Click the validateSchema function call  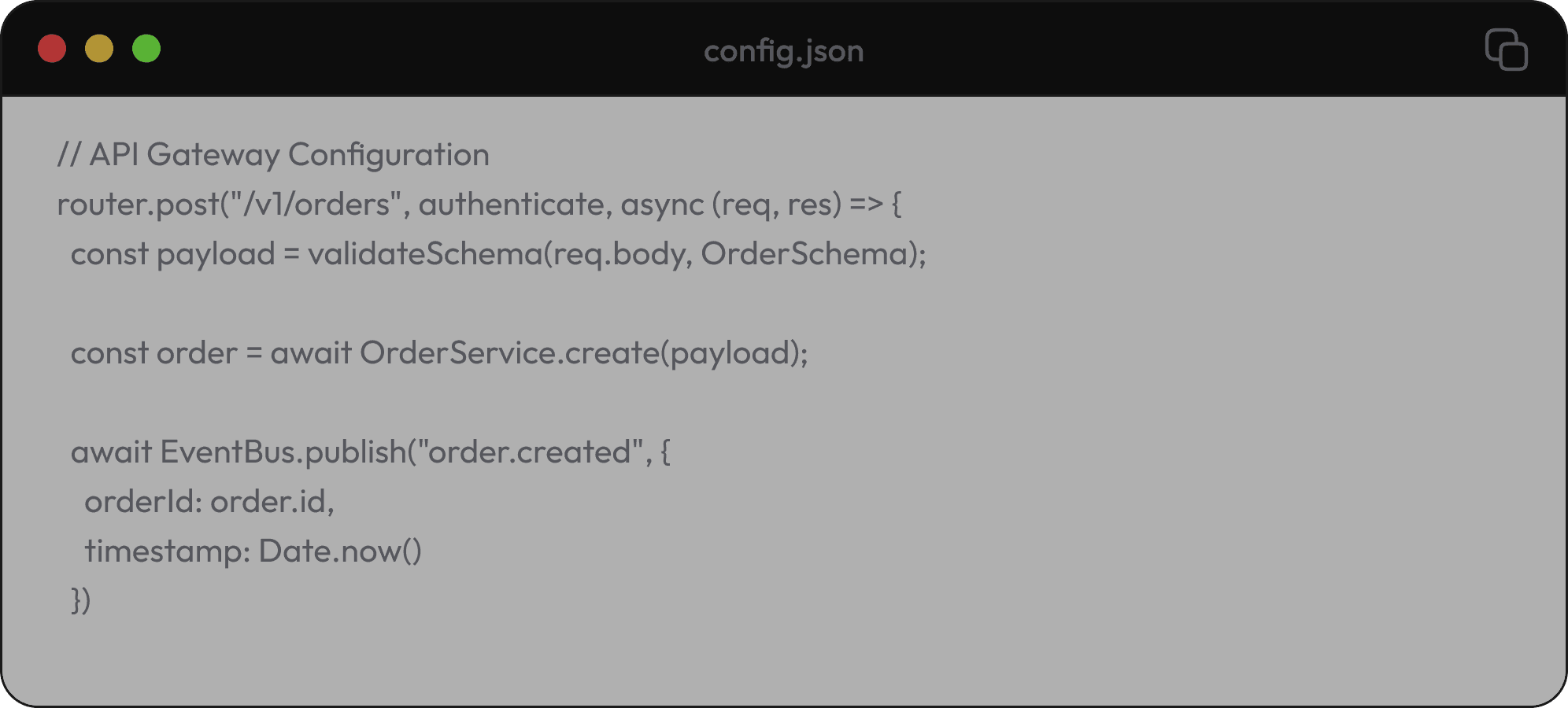pos(428,253)
